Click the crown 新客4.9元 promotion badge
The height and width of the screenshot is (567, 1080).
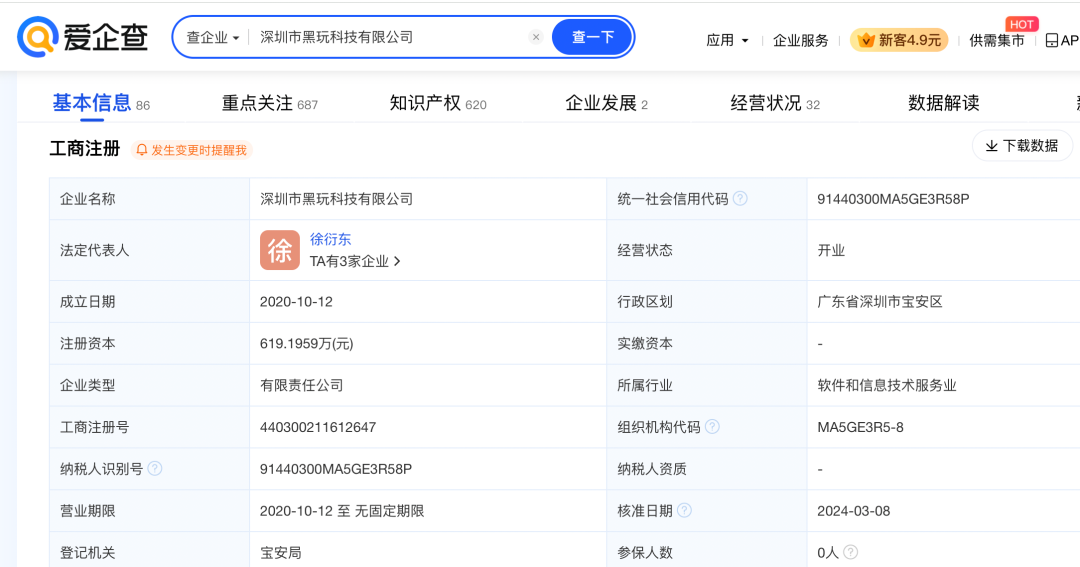tap(899, 40)
